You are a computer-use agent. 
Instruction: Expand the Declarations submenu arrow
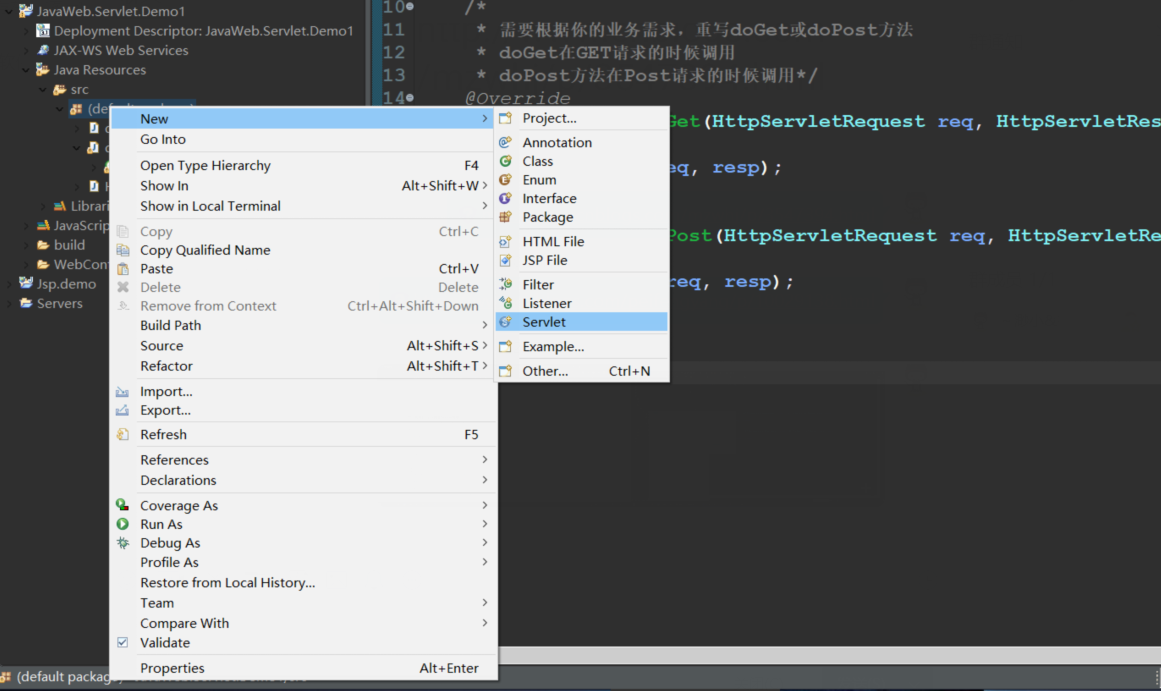[485, 480]
